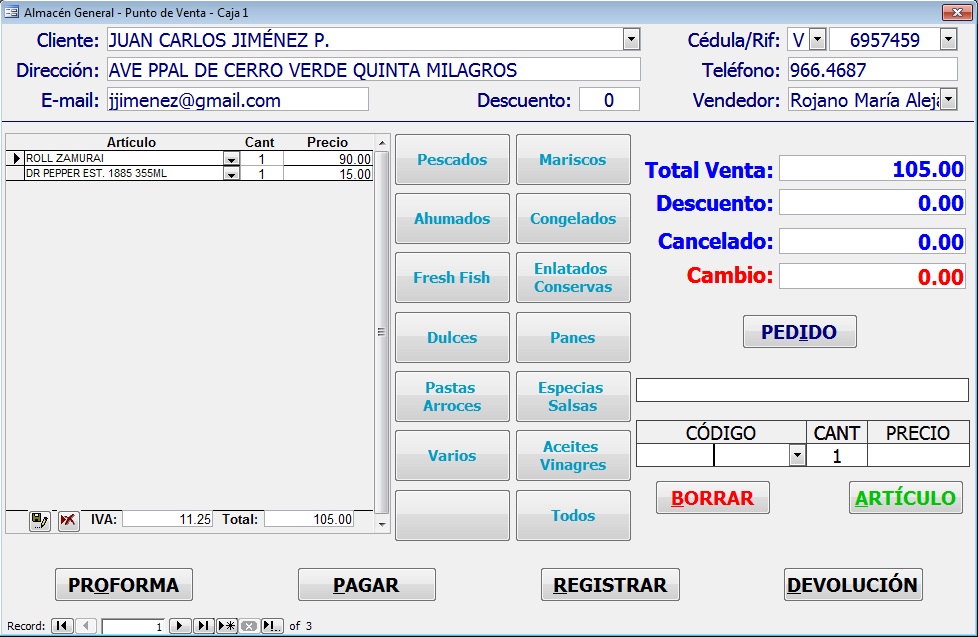978x637 pixels.
Task: Click the delete record icon beside IVA
Action: point(69,520)
